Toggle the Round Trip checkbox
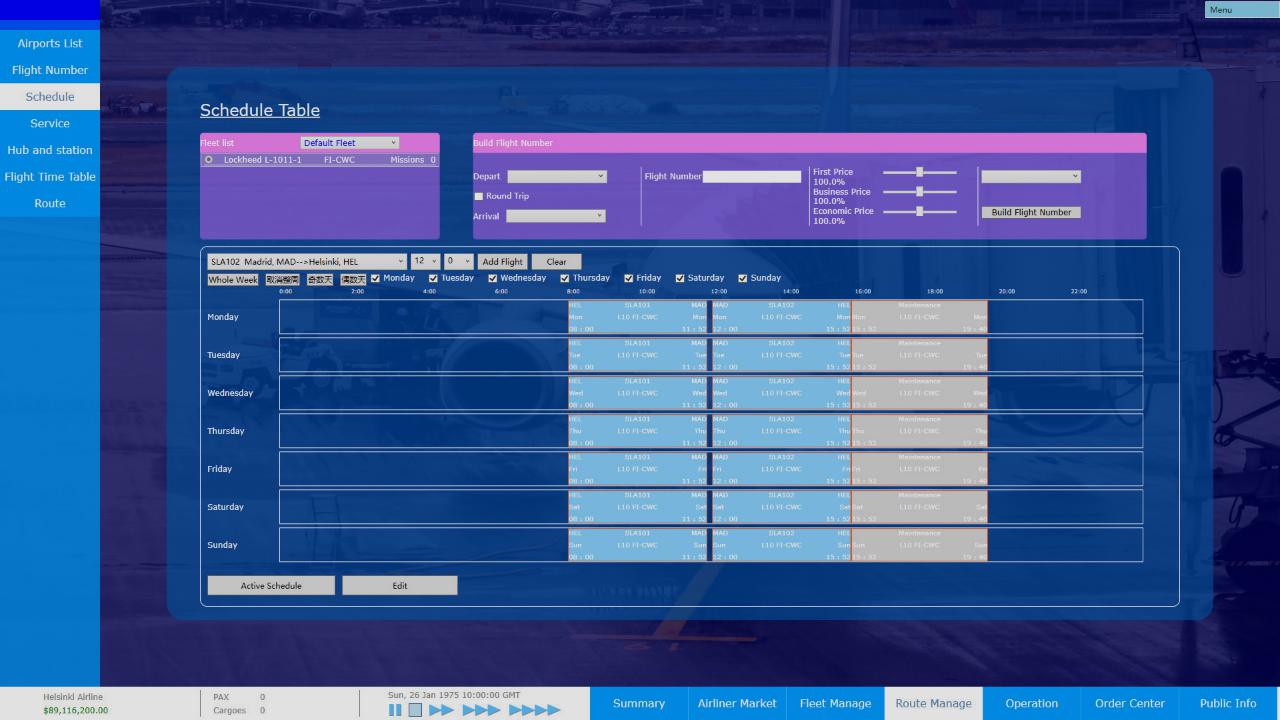This screenshot has width=1280, height=720. click(478, 196)
